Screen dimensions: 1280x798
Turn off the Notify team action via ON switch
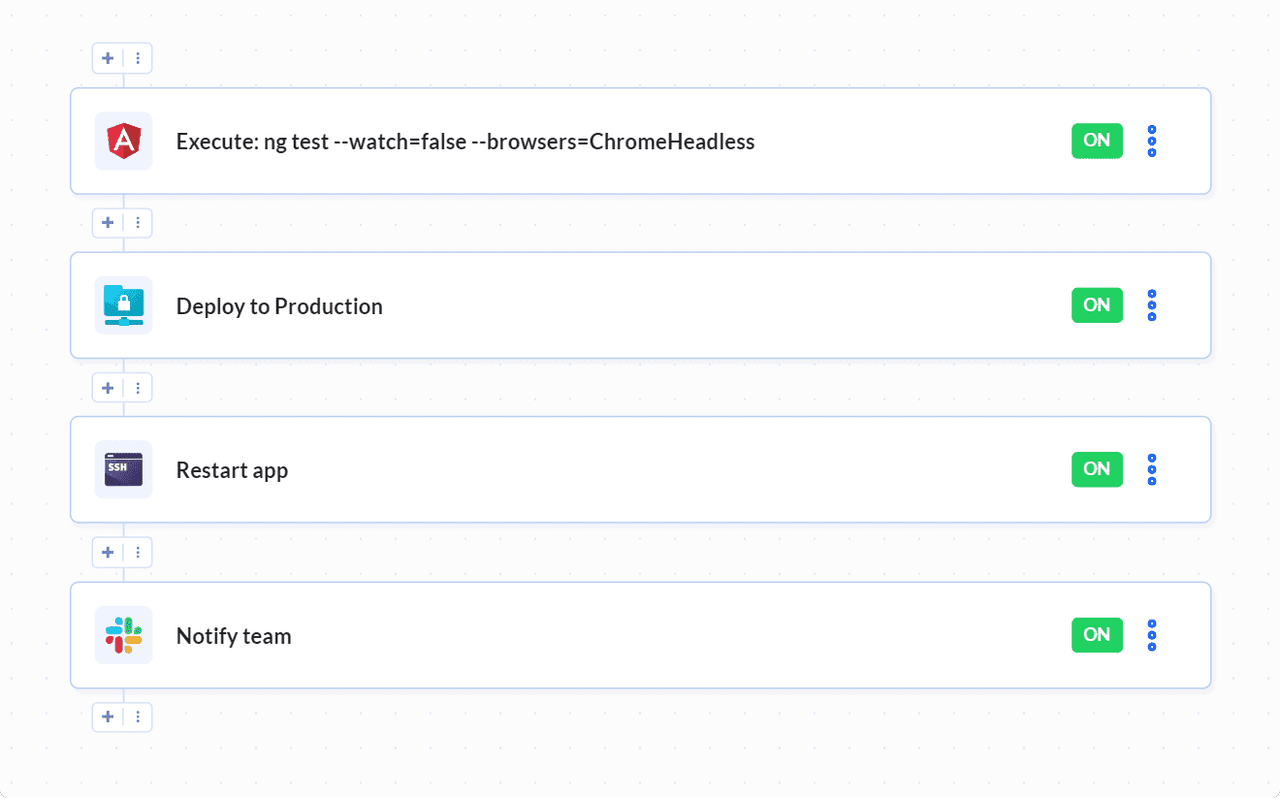pos(1097,635)
